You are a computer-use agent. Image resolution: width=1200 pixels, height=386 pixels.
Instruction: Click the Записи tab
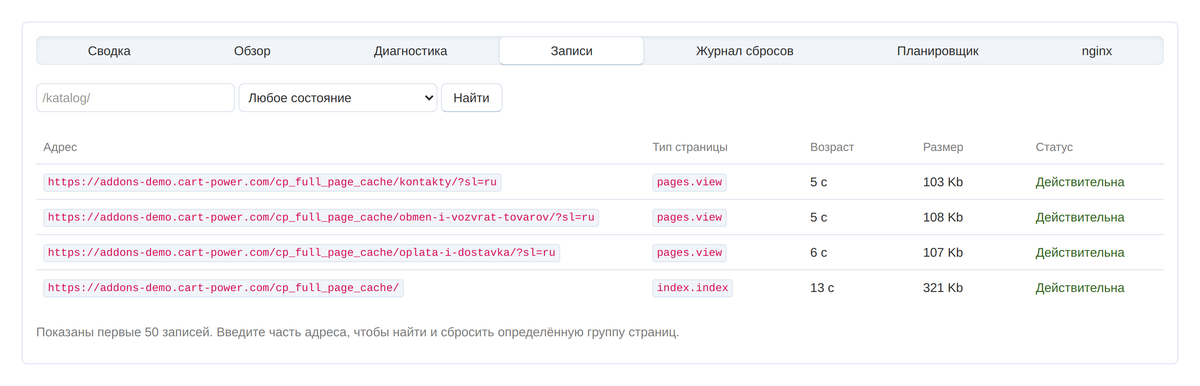572,51
